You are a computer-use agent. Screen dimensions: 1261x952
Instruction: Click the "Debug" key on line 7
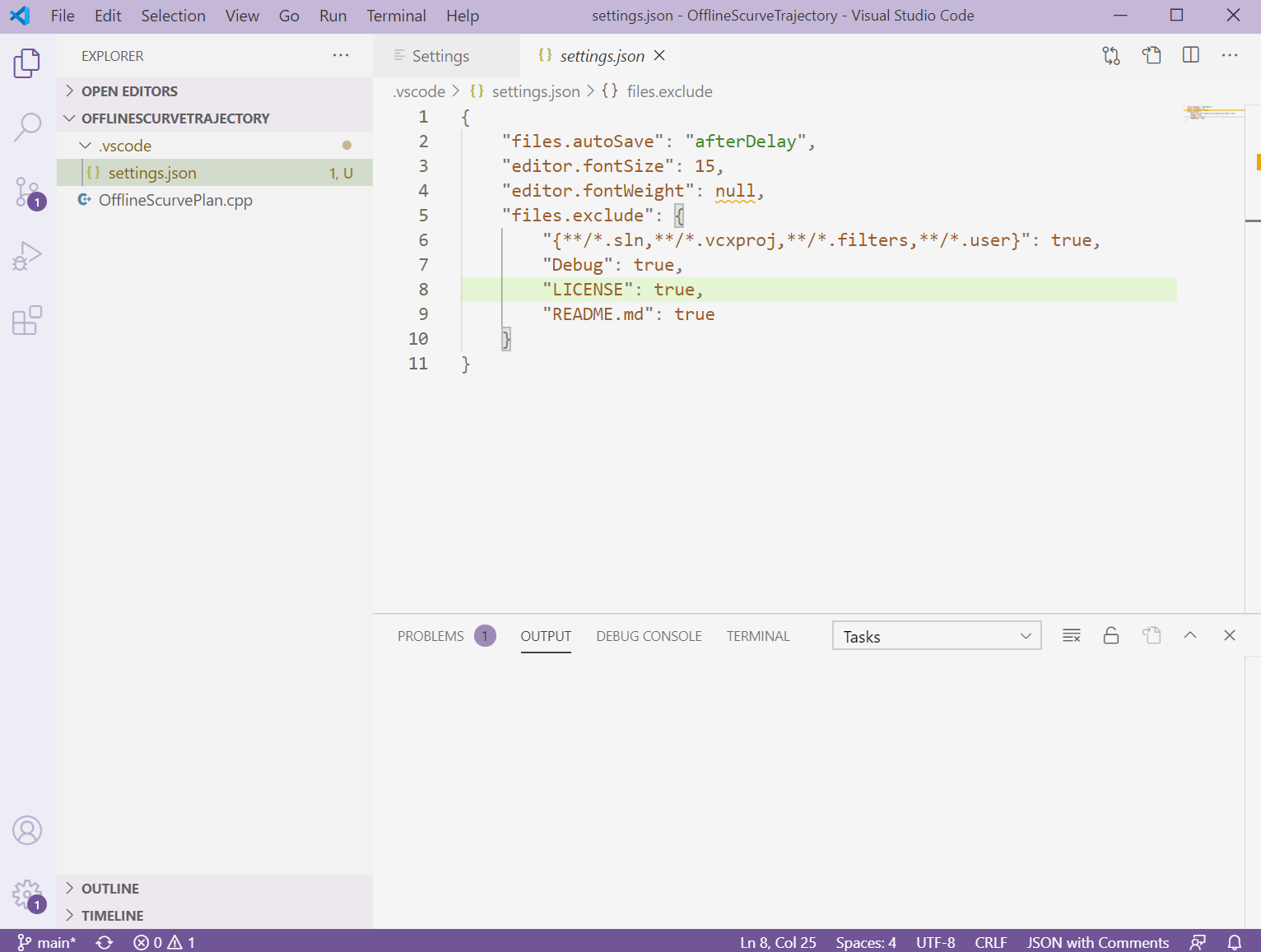pos(578,265)
